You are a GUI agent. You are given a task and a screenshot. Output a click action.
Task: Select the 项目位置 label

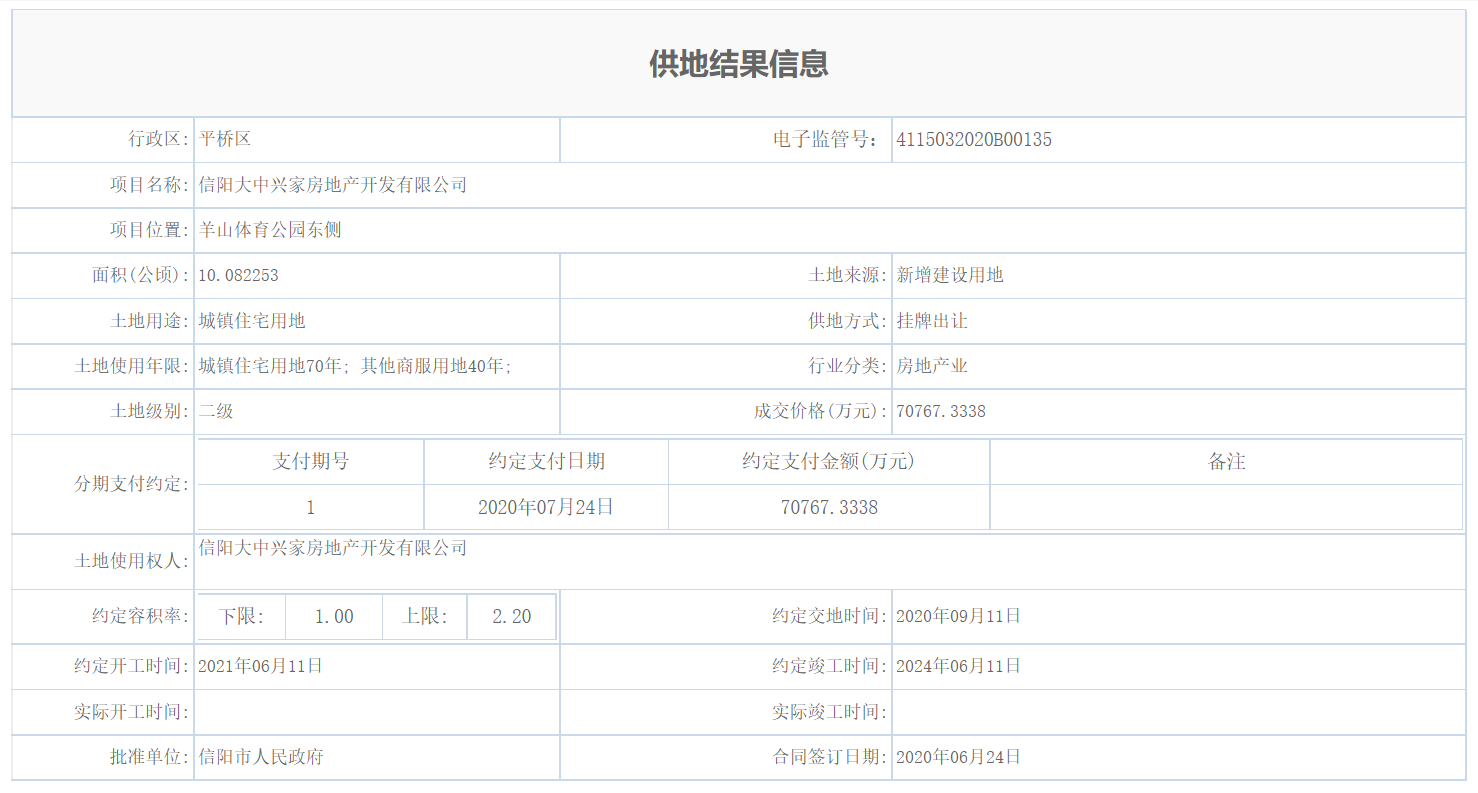[150, 230]
